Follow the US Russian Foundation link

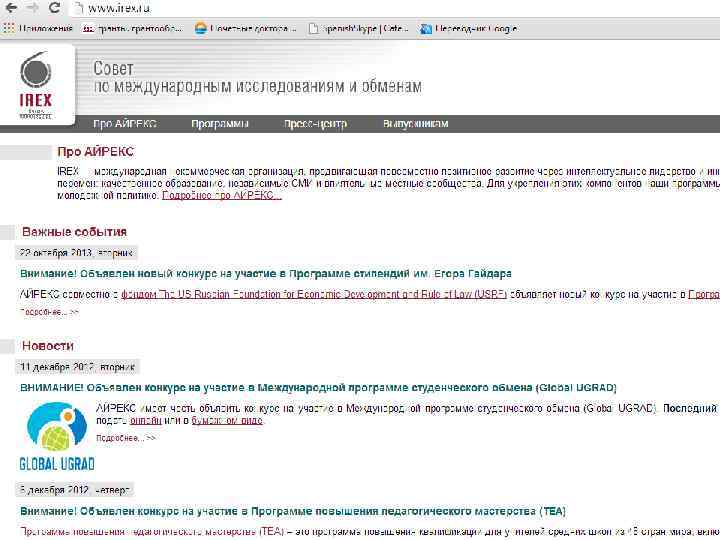click(314, 294)
